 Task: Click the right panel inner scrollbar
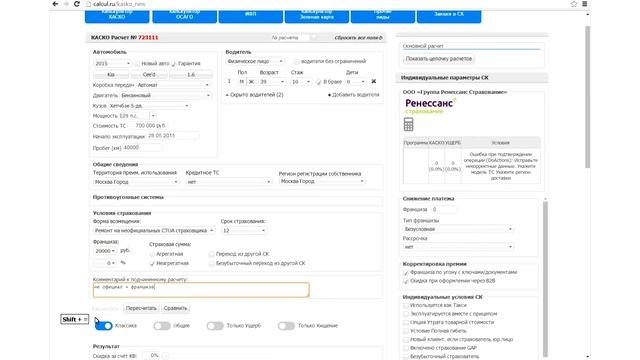tap(545, 279)
